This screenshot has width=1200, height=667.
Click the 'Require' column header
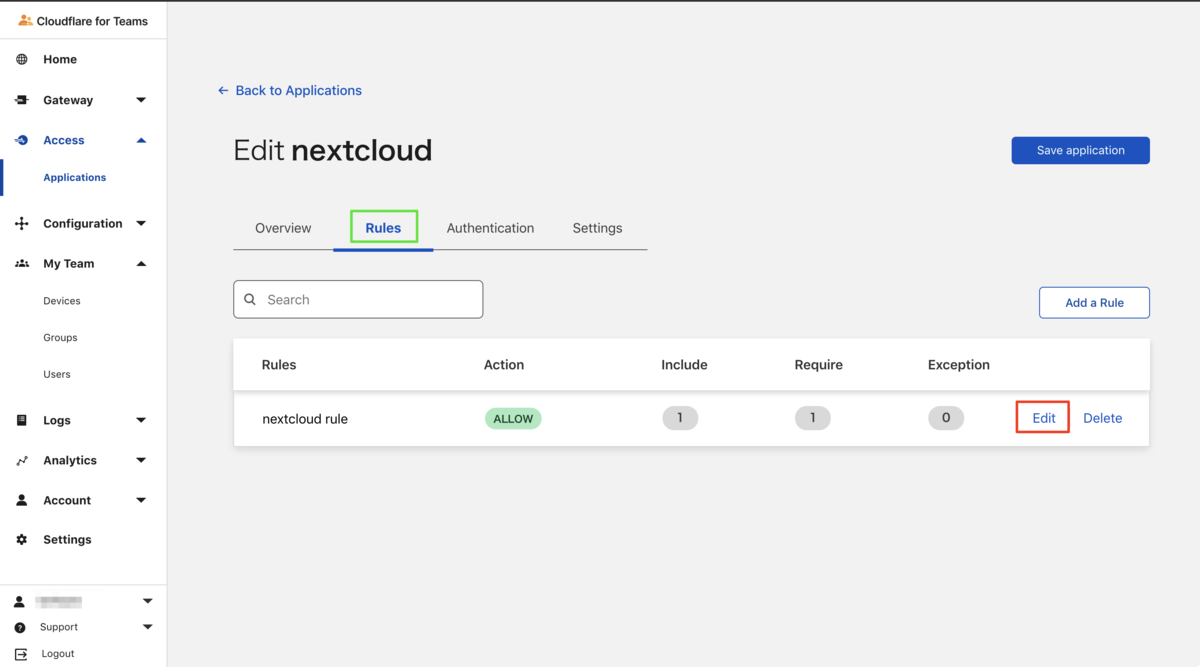[x=819, y=365]
